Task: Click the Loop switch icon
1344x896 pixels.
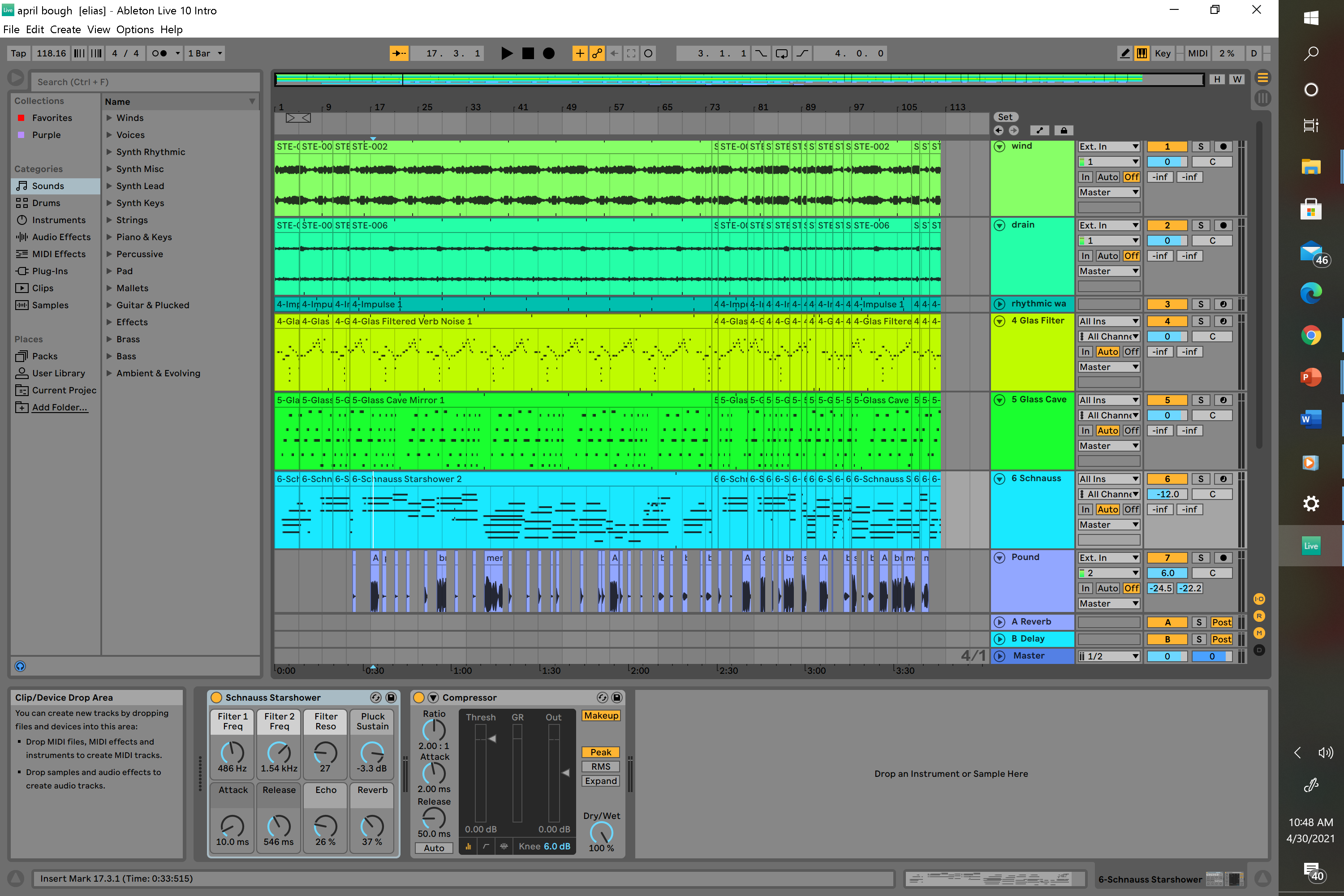Action: click(x=781, y=53)
